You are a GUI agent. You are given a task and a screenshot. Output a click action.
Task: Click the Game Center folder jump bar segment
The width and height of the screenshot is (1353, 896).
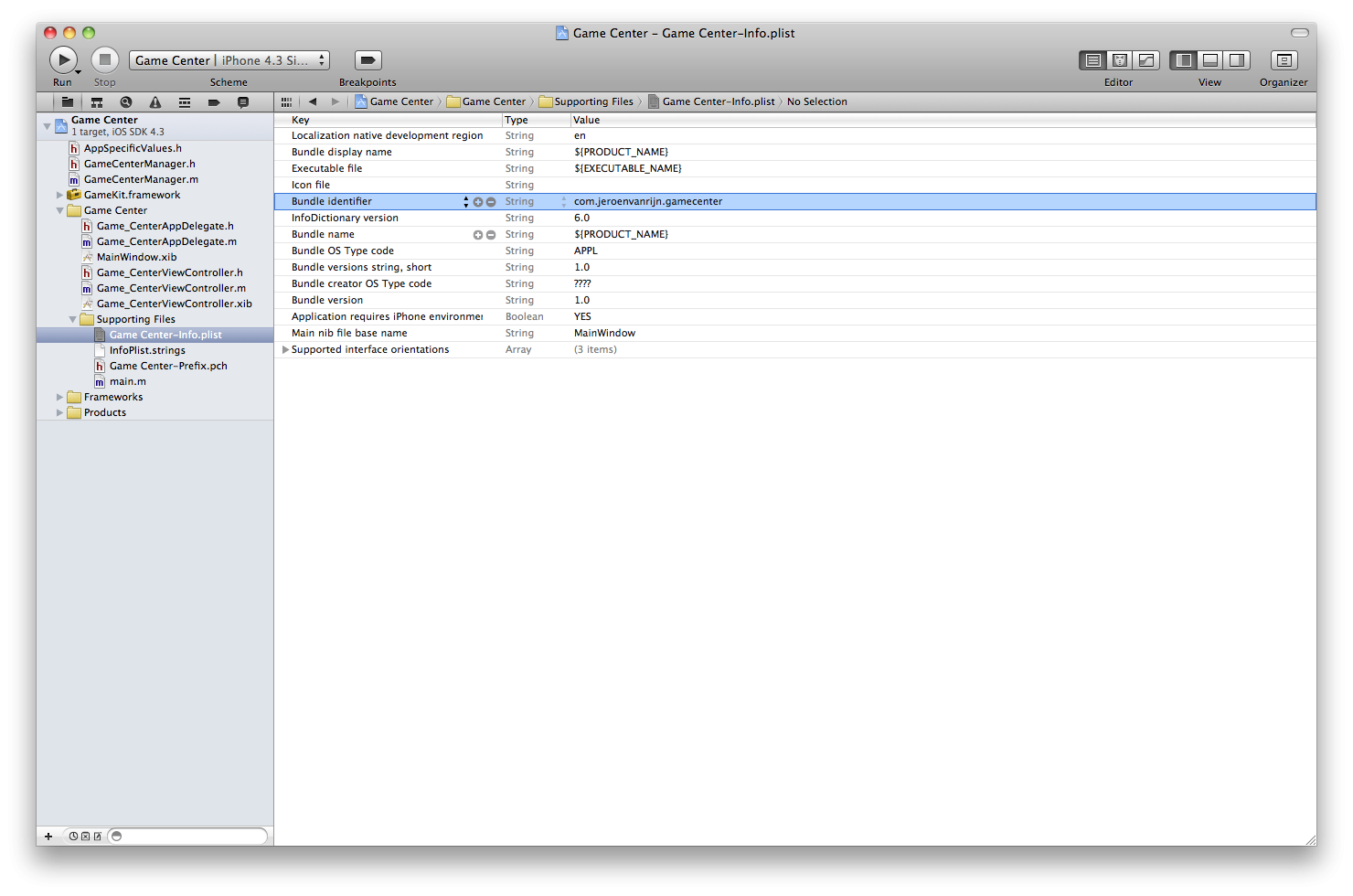(486, 101)
